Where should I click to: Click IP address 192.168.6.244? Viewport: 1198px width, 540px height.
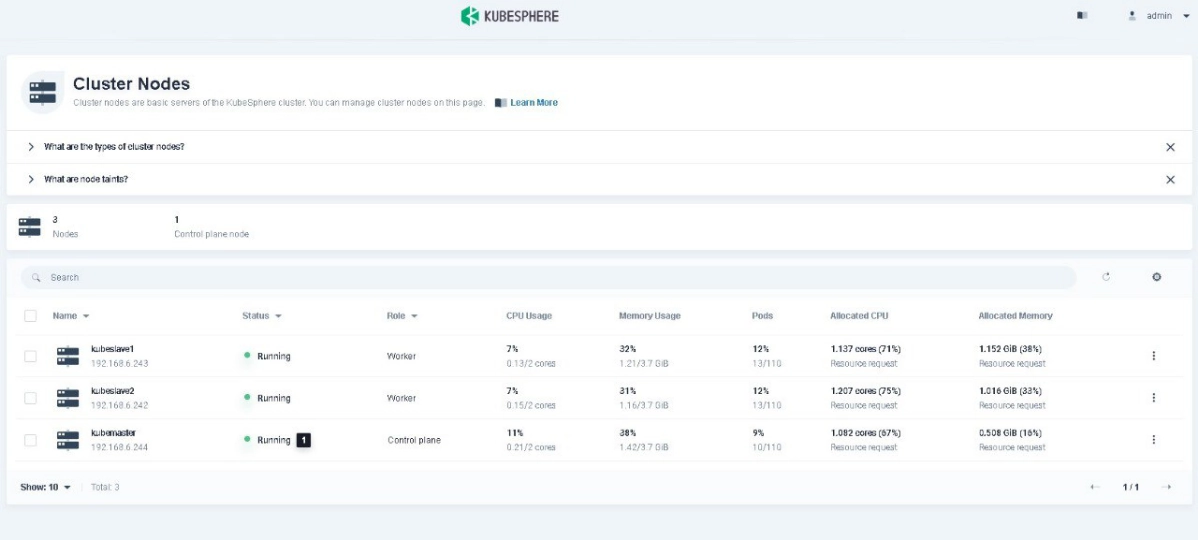[119, 448]
